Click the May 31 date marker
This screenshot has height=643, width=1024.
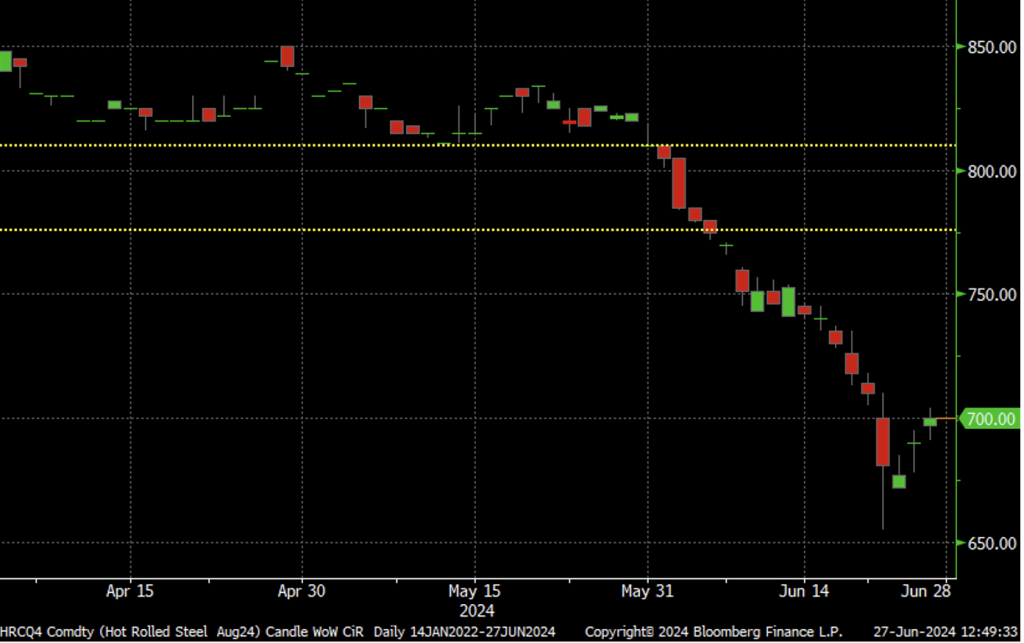point(648,591)
